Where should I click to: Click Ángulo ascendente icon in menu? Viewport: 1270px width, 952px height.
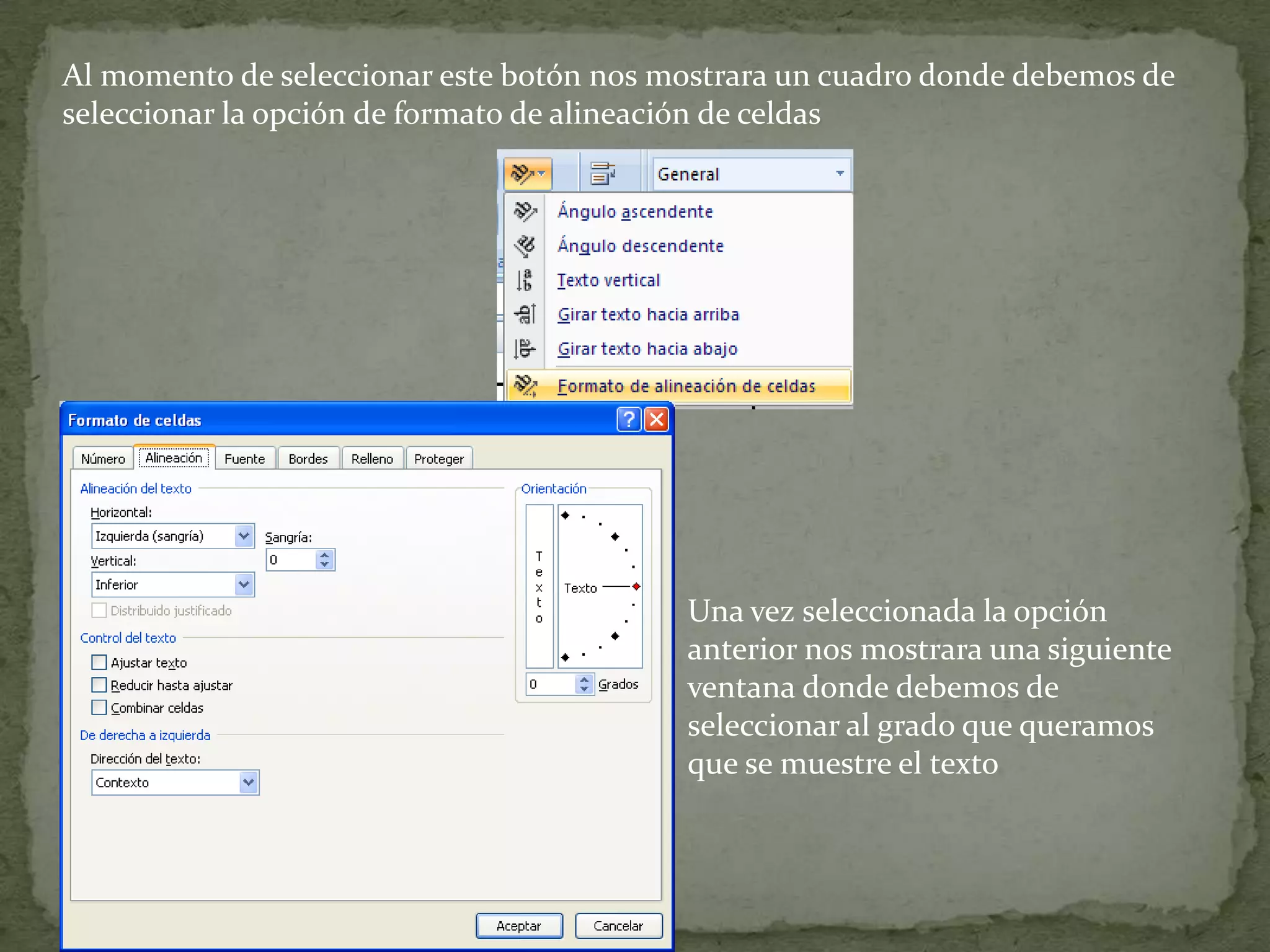(x=525, y=212)
